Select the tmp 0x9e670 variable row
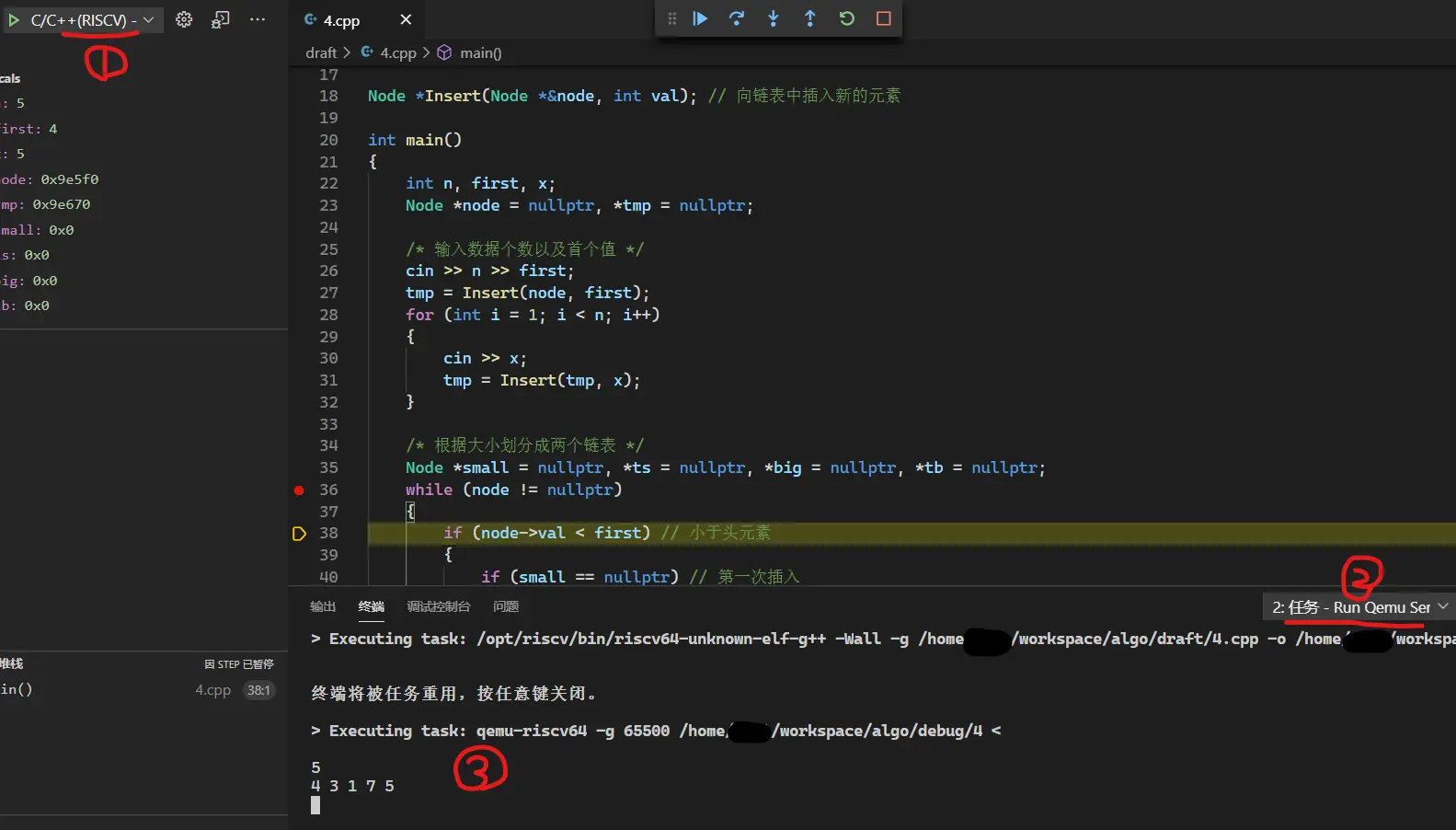 (x=143, y=204)
